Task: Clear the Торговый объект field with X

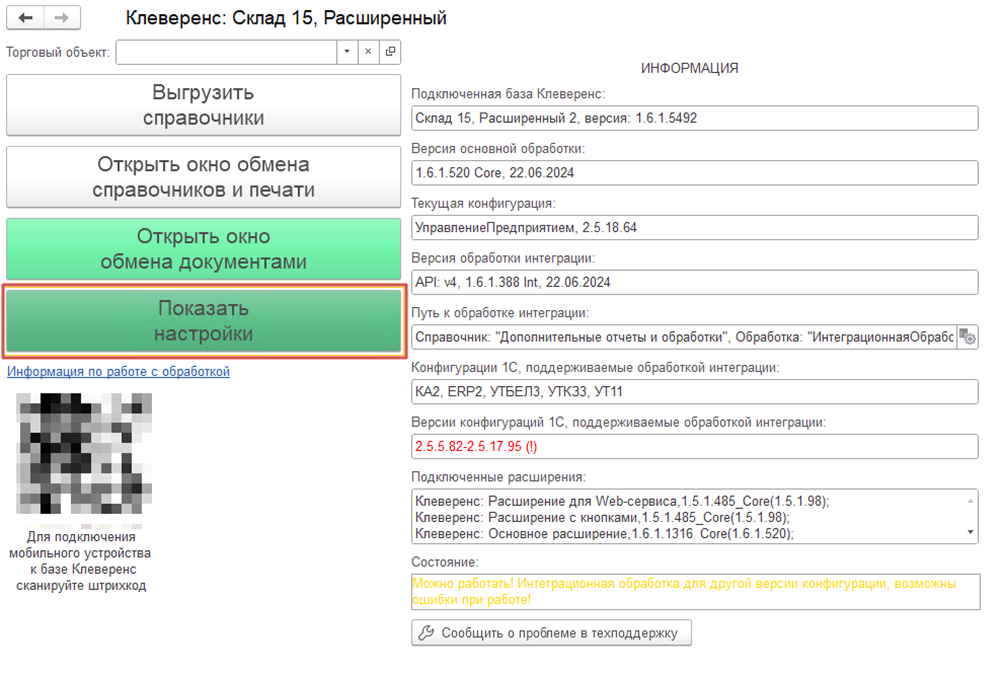Action: [x=368, y=52]
